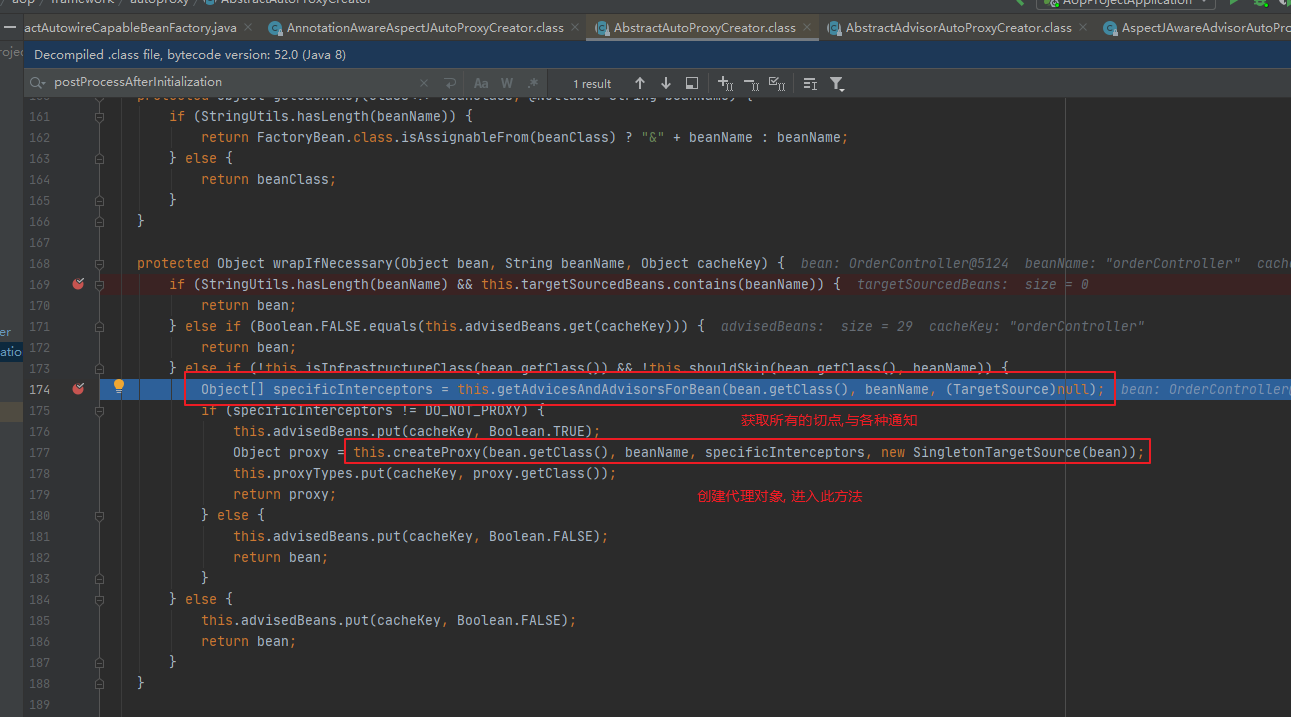Click 'return proxy;' on line 179
Viewport: 1291px width, 717px height.
pos(285,494)
